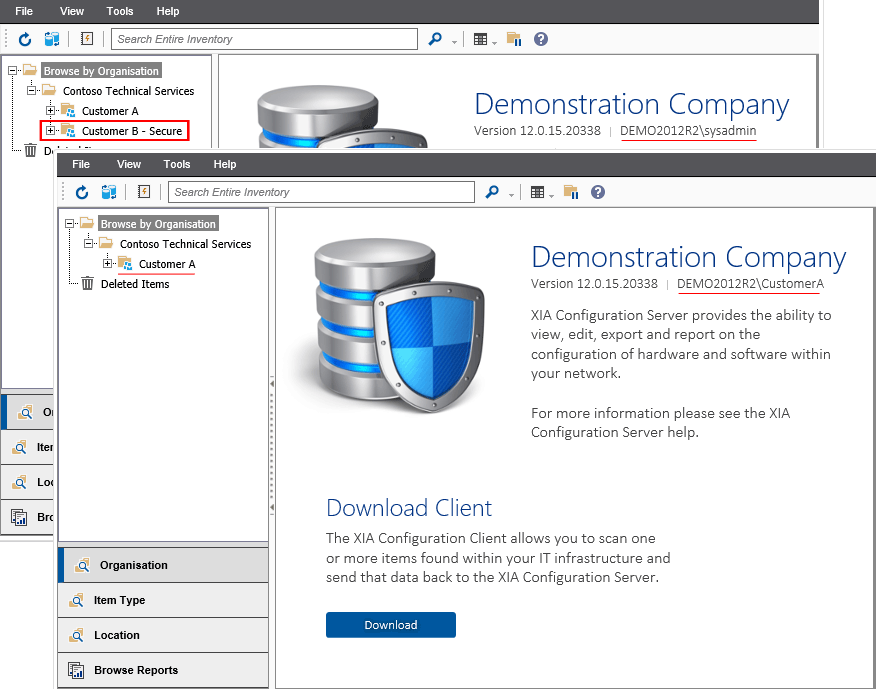
Task: Switch to Browse Reports navigation pane
Action: click(x=163, y=670)
